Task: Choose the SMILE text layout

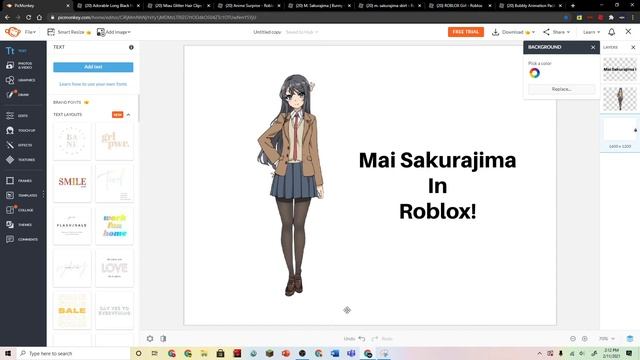Action: 72,182
